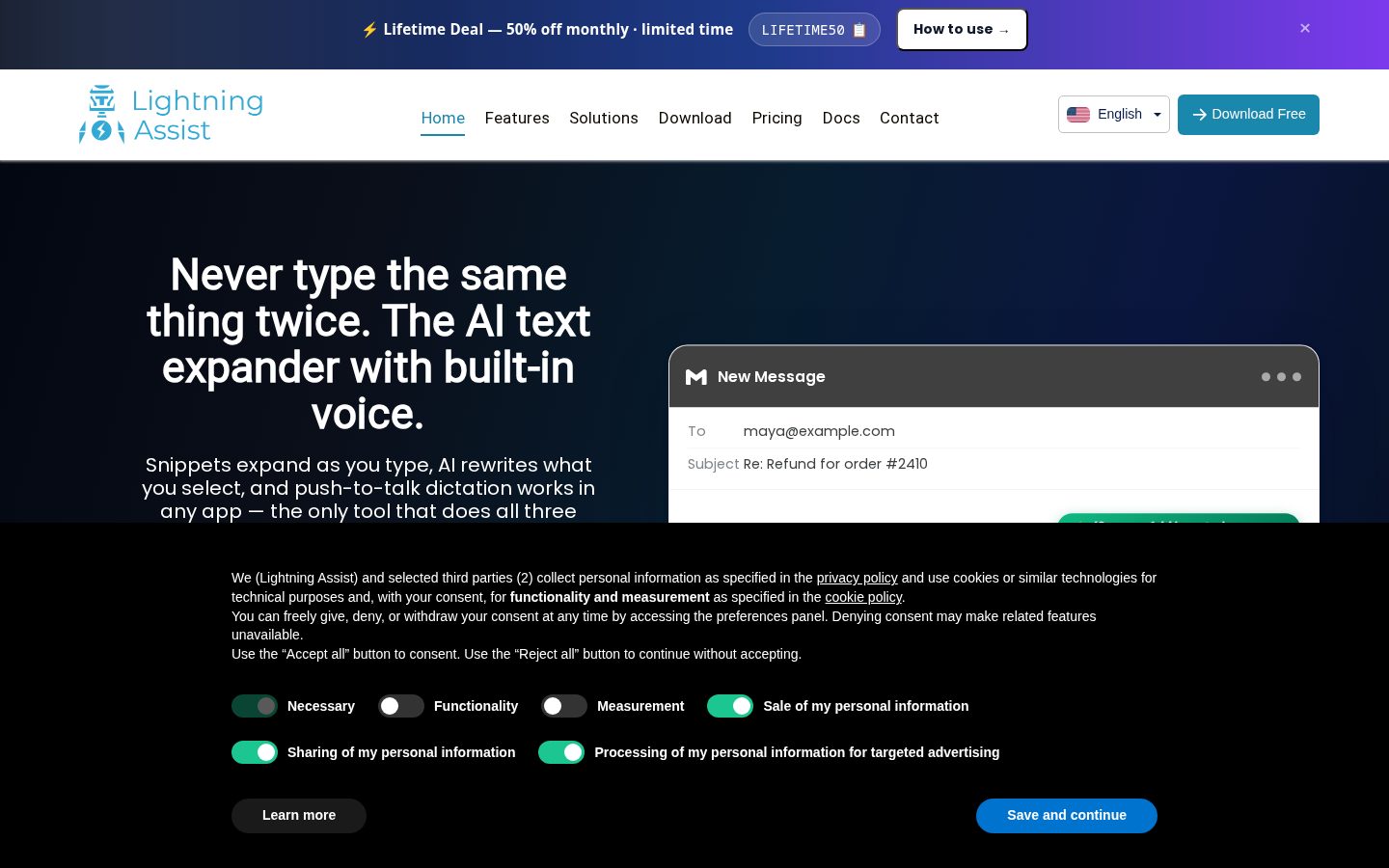Screen dimensions: 1389x868
Task: Open the cookie policy link
Action: [863, 597]
